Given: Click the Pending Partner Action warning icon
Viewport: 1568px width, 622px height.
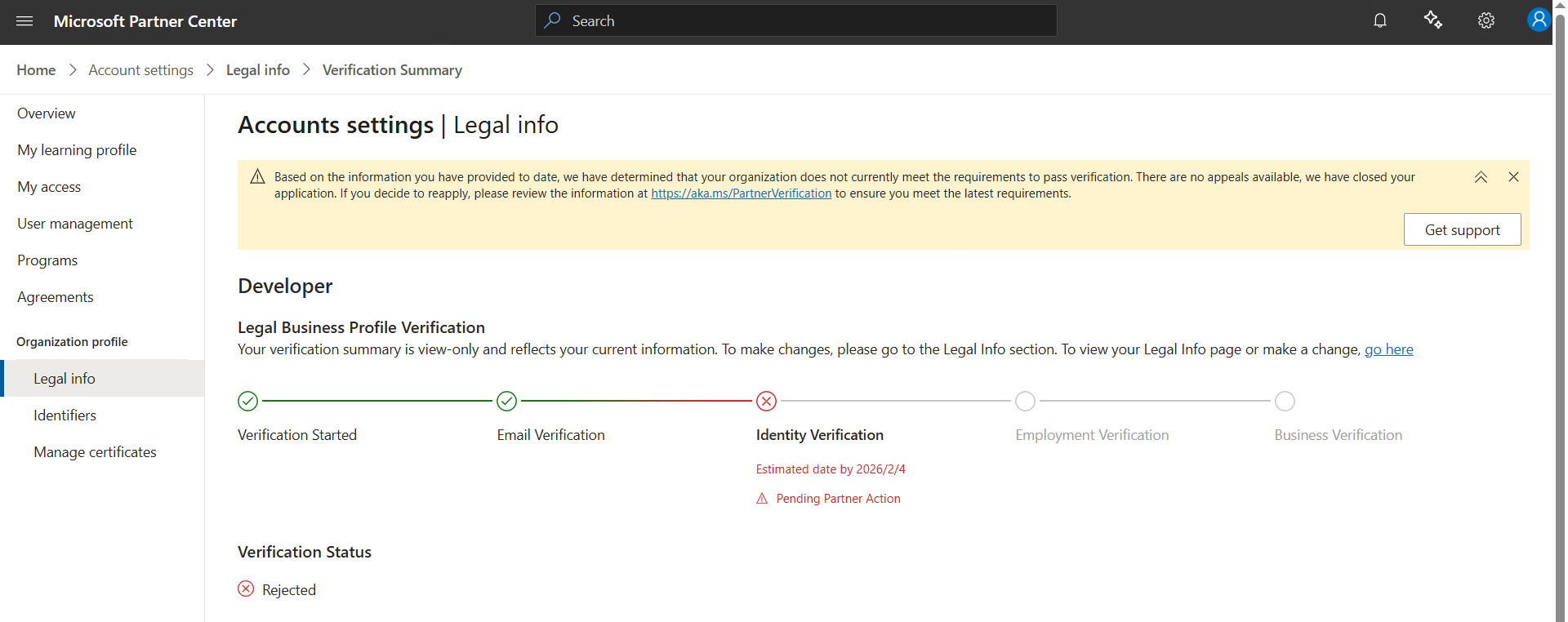Looking at the screenshot, I should coord(762,499).
